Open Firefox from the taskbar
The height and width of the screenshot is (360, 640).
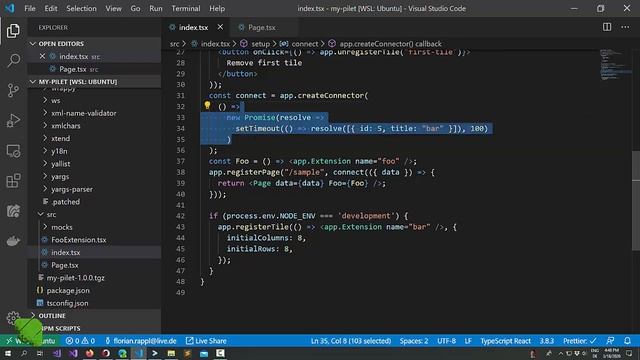89,353
